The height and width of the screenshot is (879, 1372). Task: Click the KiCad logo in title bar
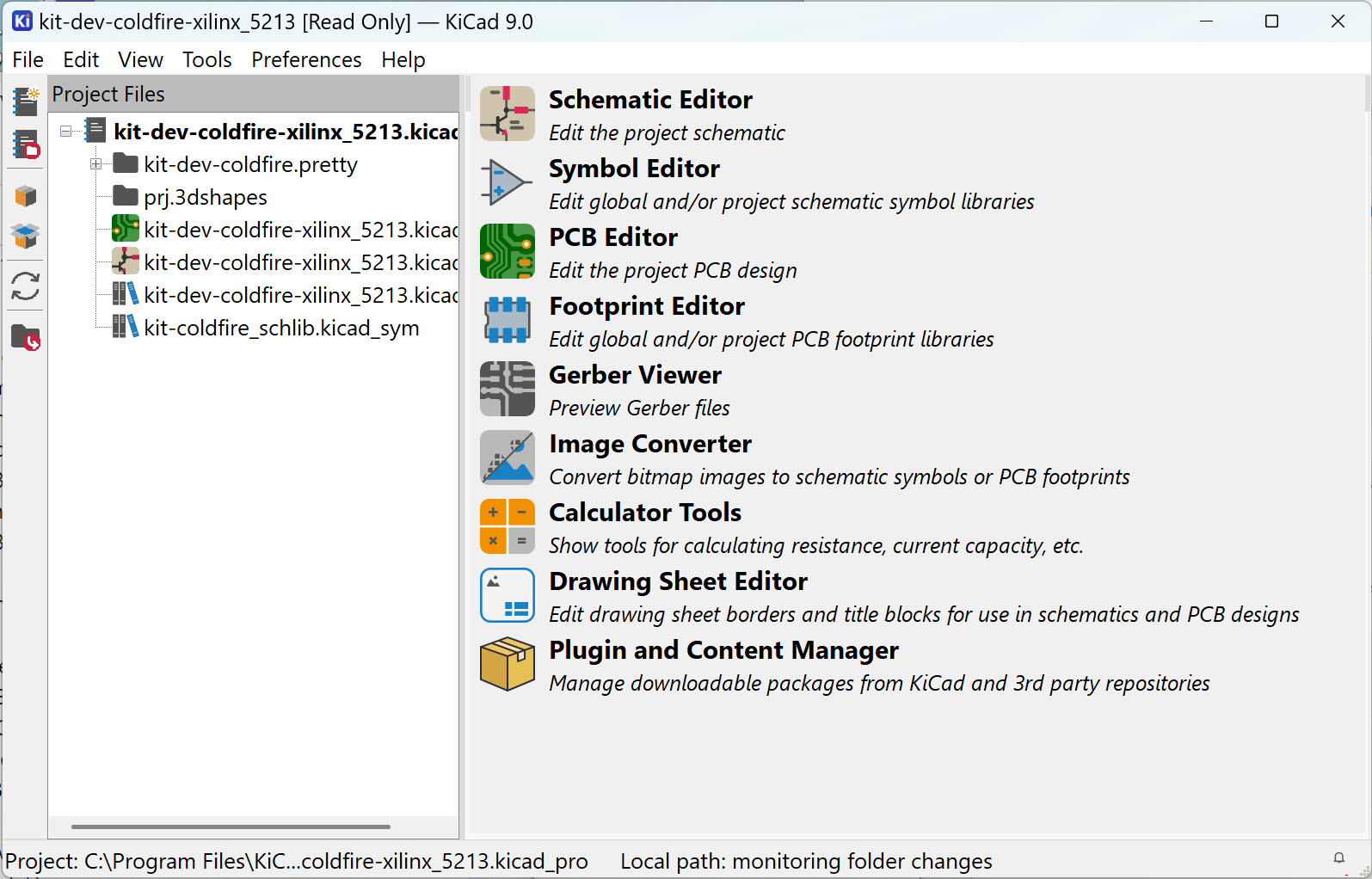coord(22,21)
